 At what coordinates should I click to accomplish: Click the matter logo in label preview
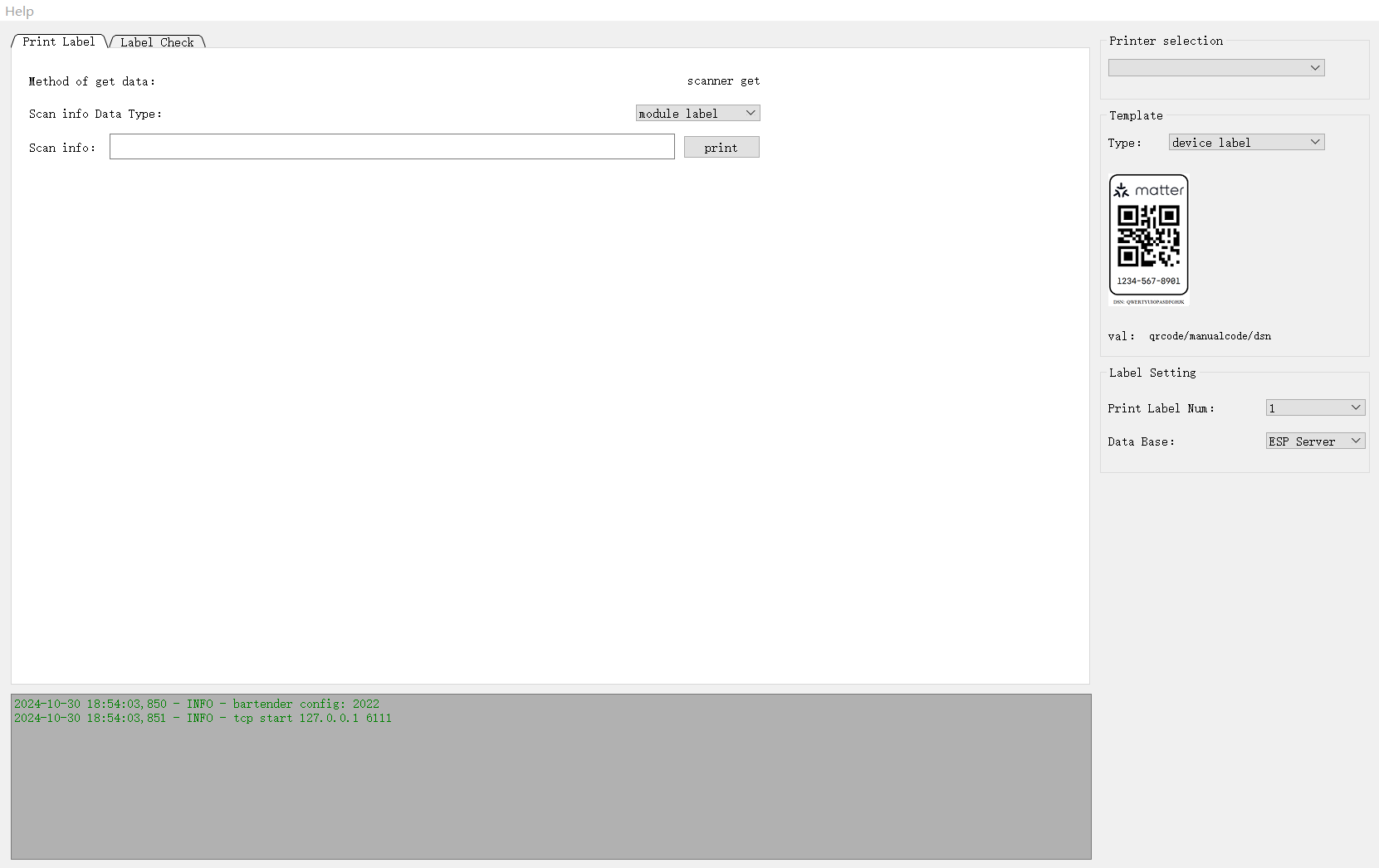click(1149, 190)
